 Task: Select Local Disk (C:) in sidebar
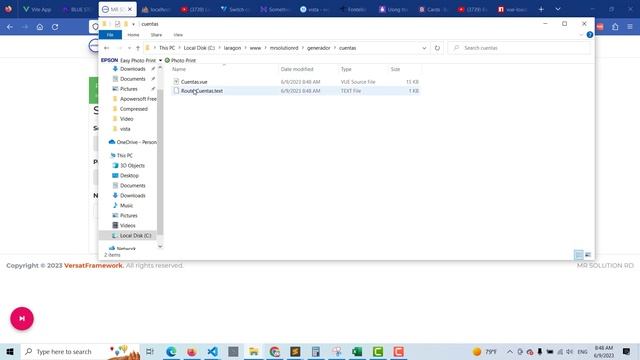pyautogui.click(x=135, y=236)
